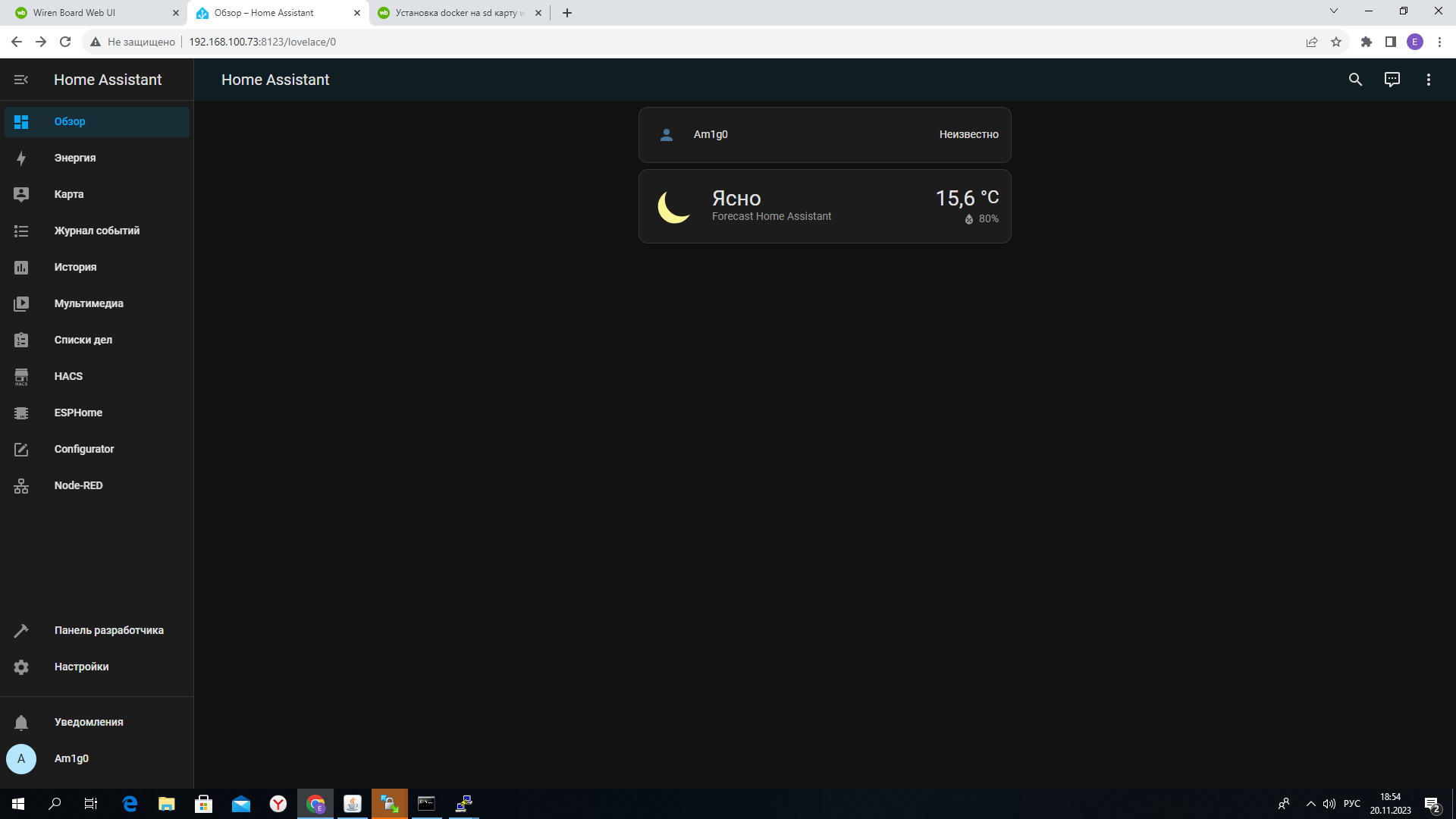Open the Am1g0 user profile avatar
This screenshot has width=1456, height=819.
[21, 758]
